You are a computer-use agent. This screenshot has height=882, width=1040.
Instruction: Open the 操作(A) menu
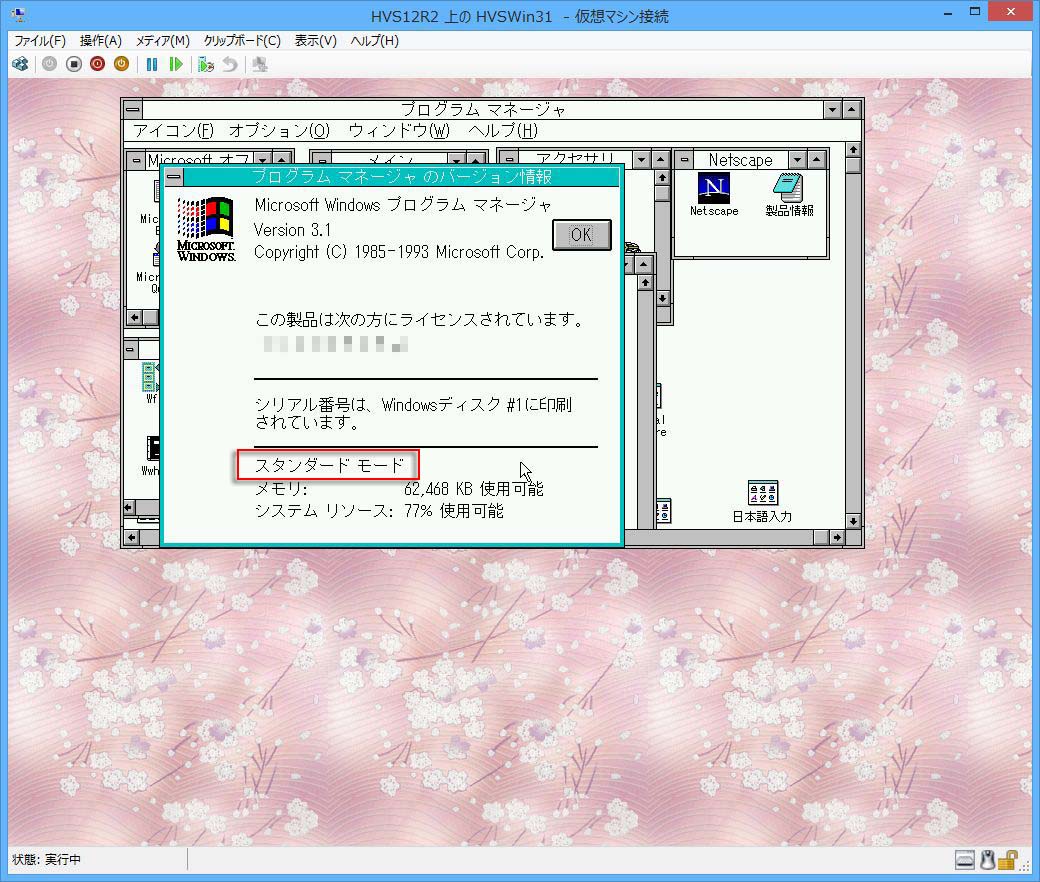pyautogui.click(x=101, y=41)
